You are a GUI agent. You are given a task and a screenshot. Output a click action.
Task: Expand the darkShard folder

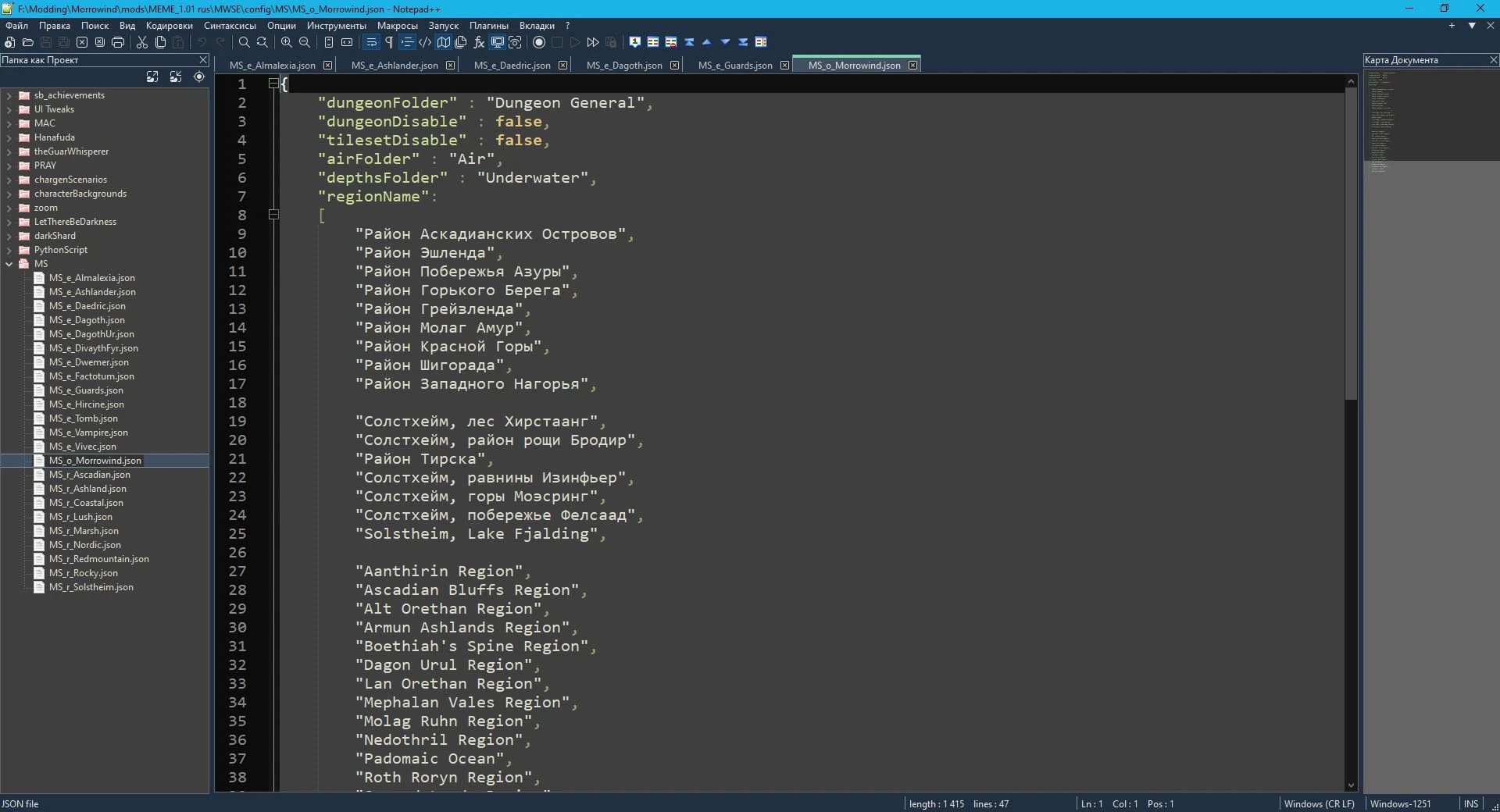coord(9,236)
